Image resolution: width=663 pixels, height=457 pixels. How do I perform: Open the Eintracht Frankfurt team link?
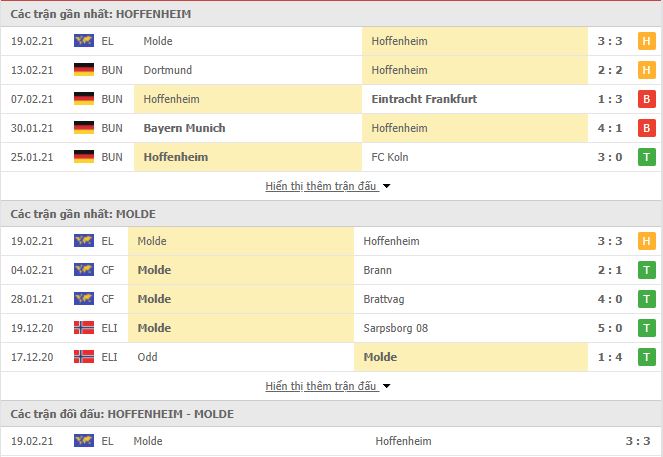[424, 99]
